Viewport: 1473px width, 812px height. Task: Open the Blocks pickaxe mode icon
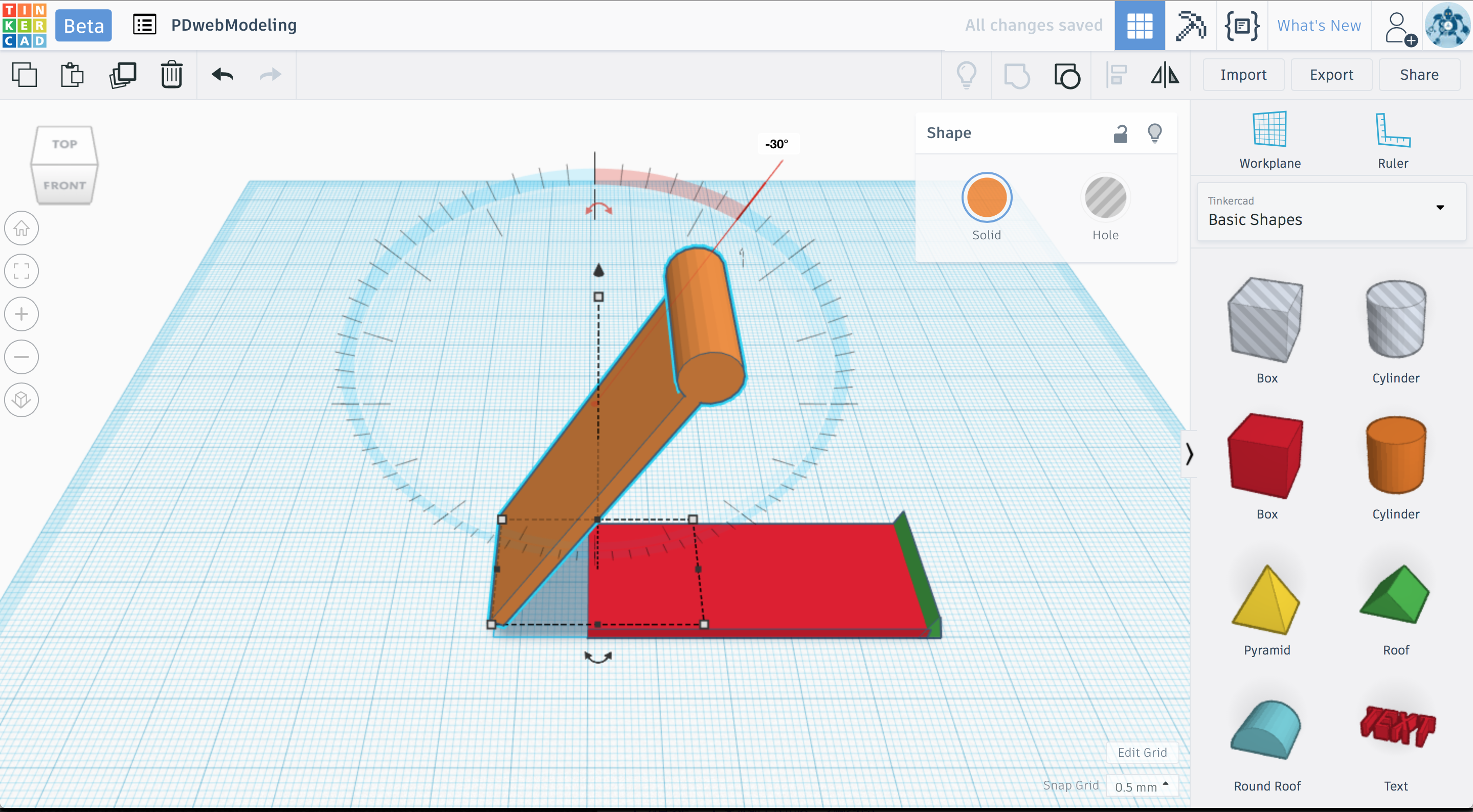[x=1190, y=26]
